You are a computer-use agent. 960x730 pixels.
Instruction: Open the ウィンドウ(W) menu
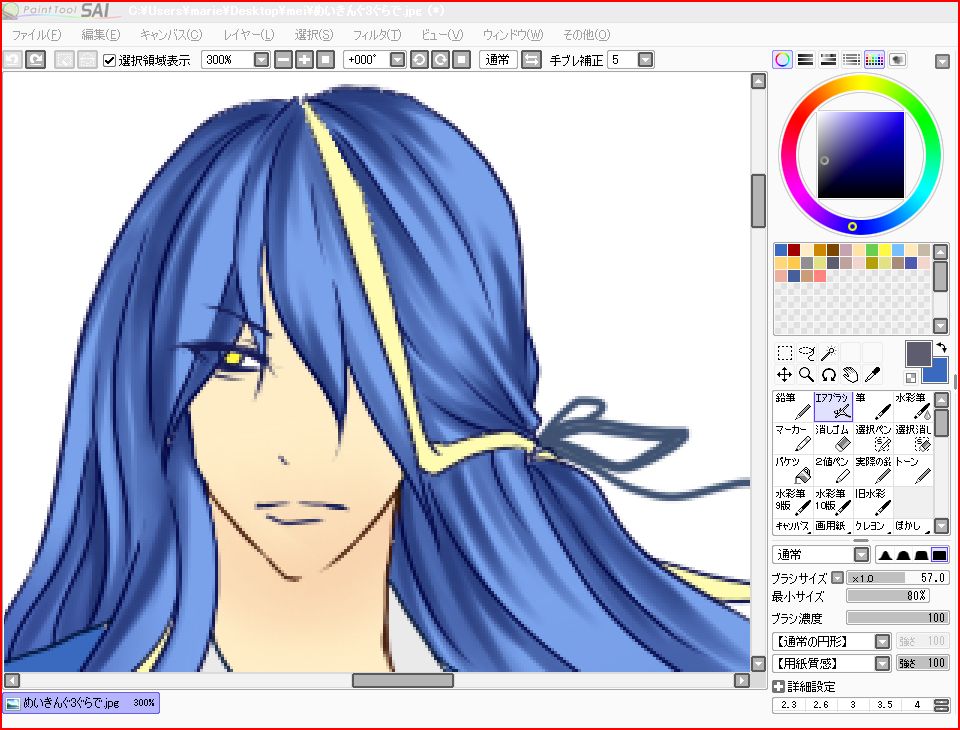click(x=512, y=35)
